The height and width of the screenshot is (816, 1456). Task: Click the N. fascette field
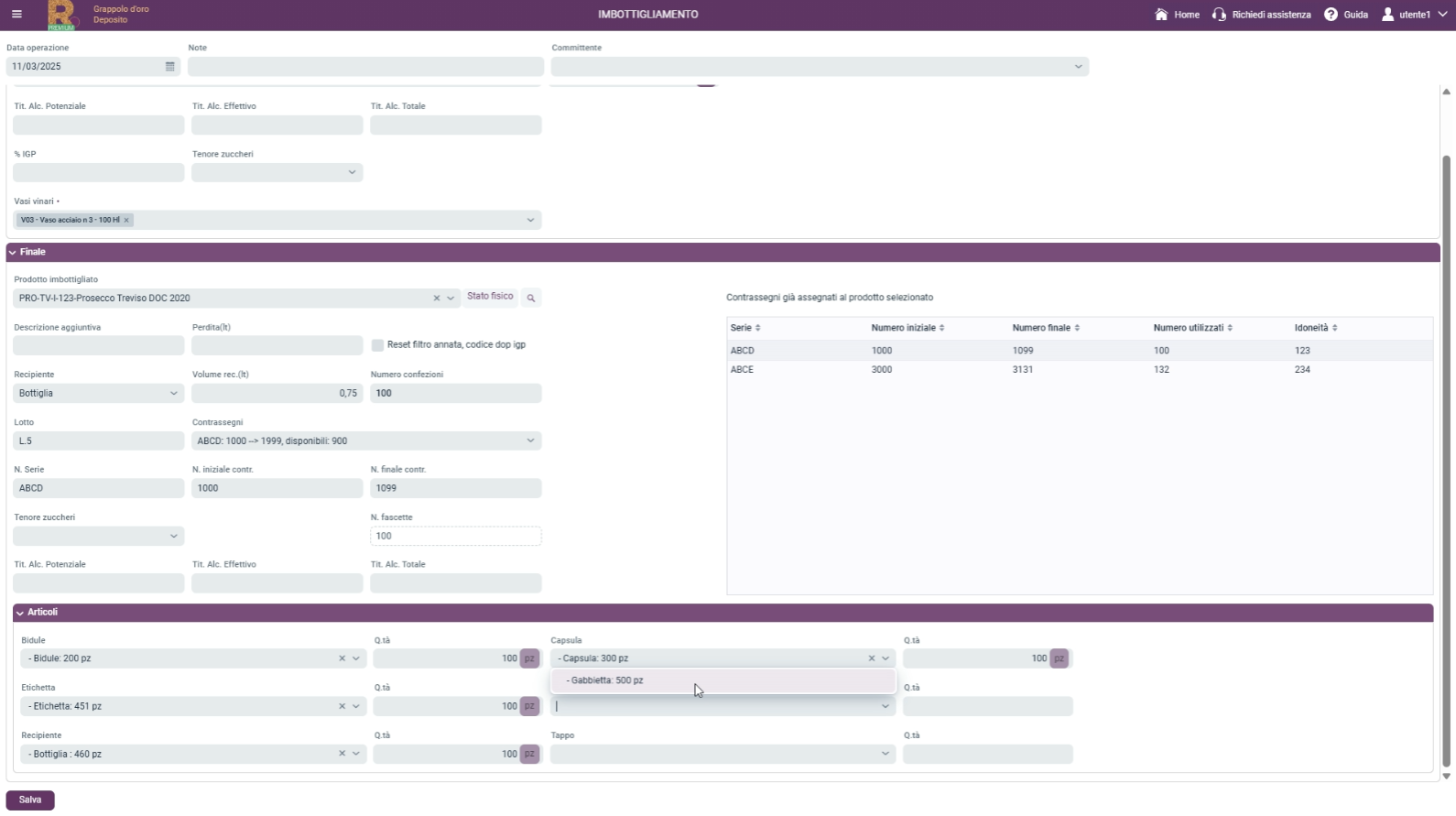click(x=456, y=537)
